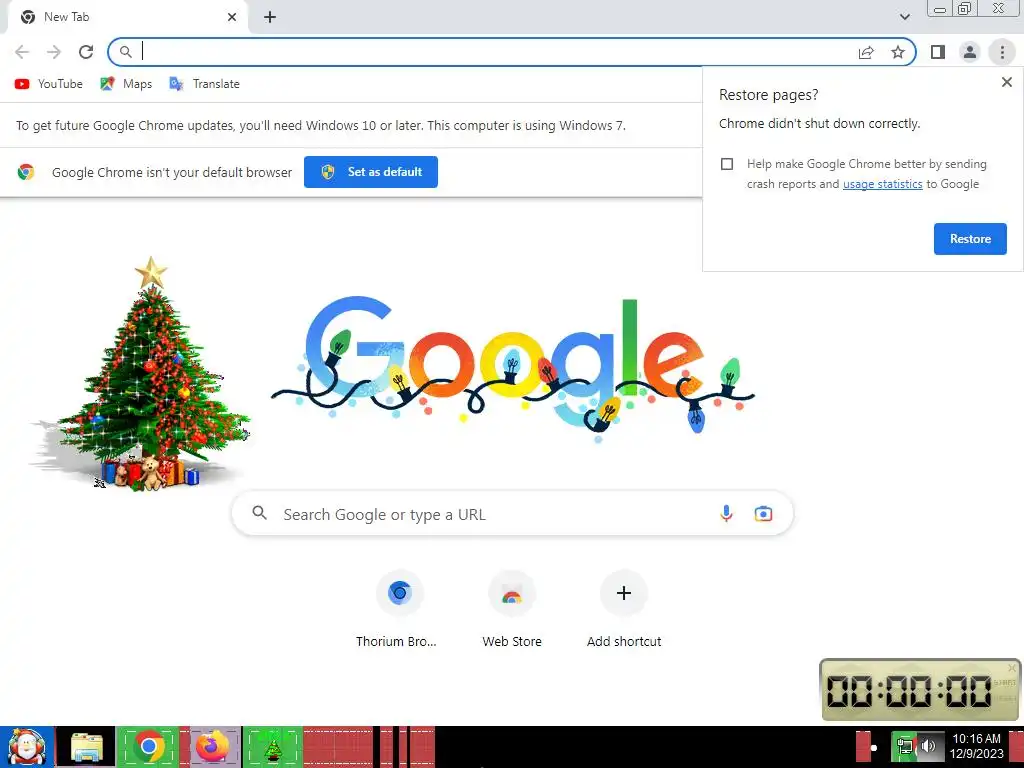Focus the Search Google or type a URL box
This screenshot has width=1024, height=768.
[513, 514]
